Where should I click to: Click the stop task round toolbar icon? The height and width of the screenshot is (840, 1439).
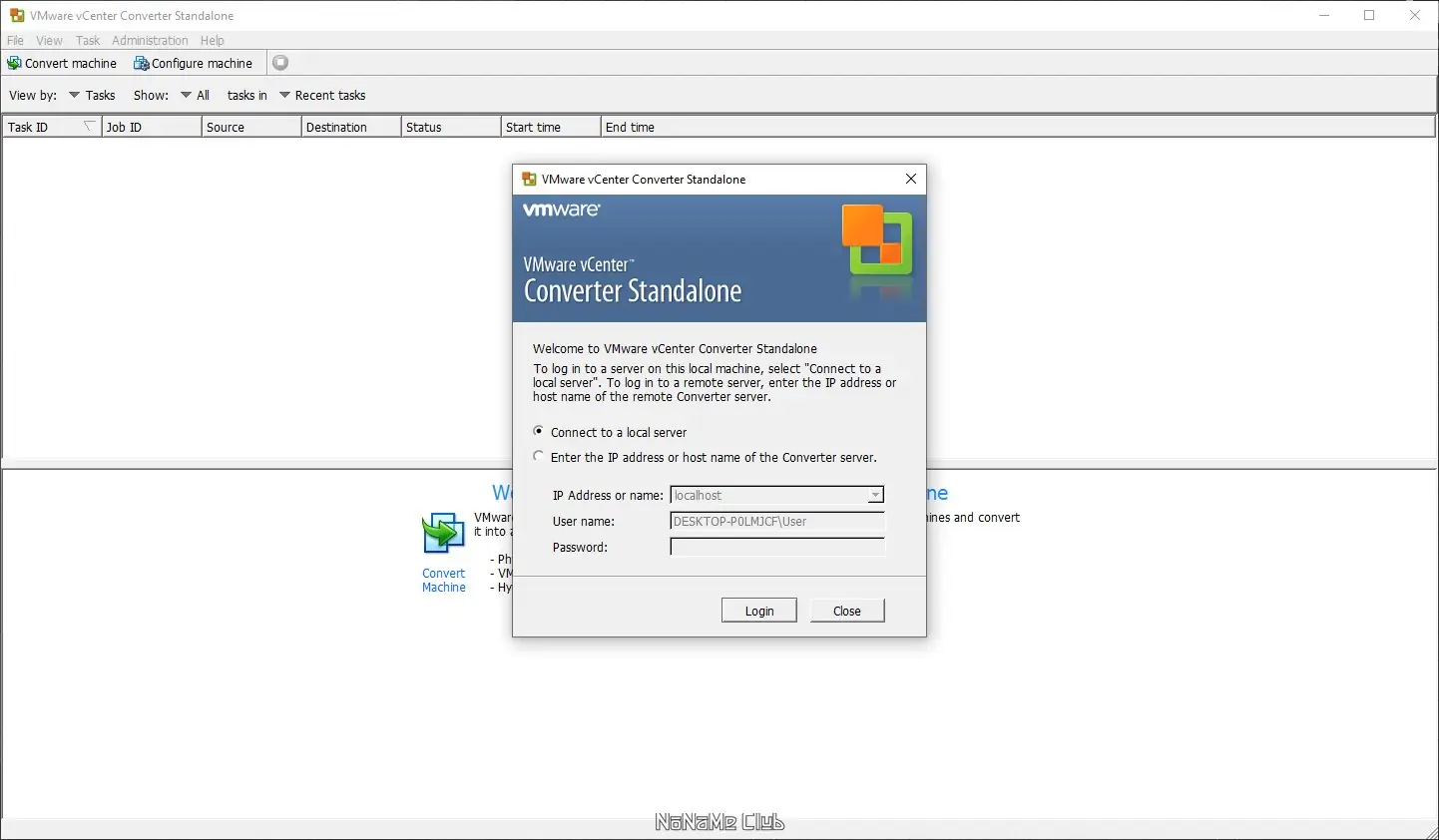tap(281, 63)
